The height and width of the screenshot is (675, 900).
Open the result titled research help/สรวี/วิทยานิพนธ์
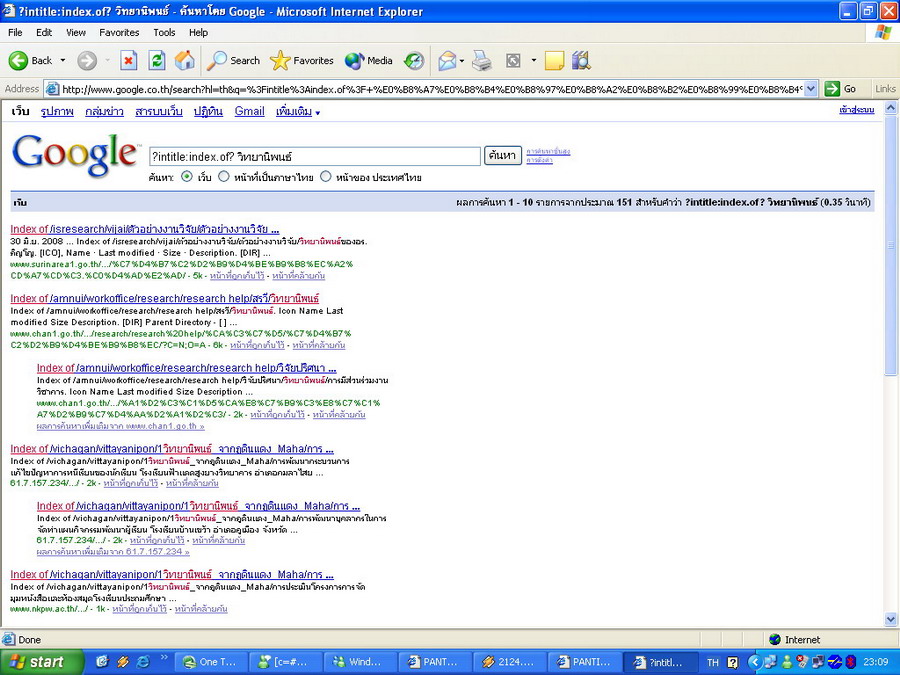coord(165,298)
